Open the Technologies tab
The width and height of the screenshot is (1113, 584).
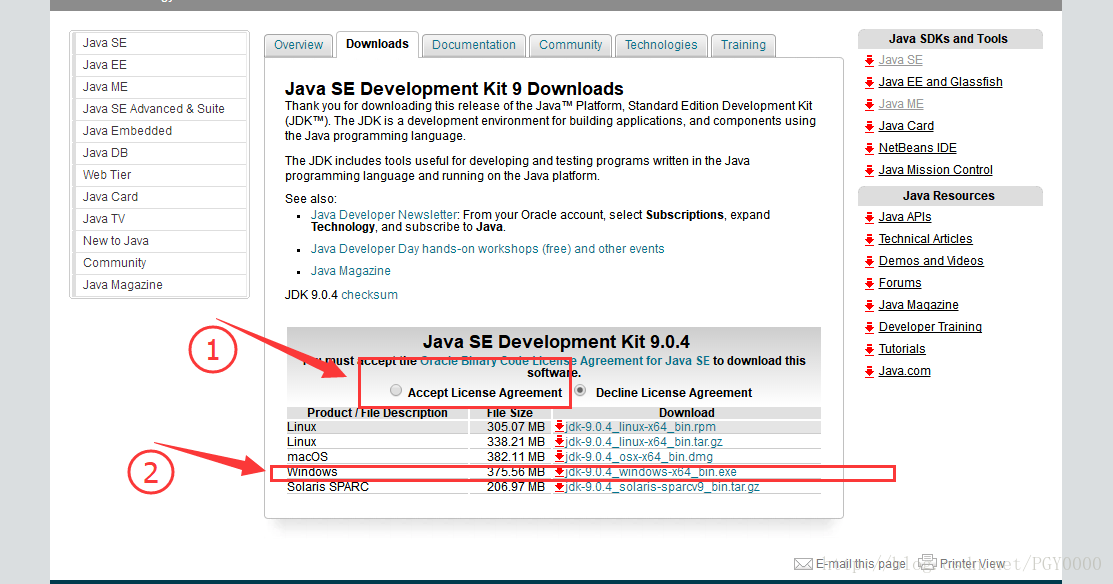tap(661, 45)
